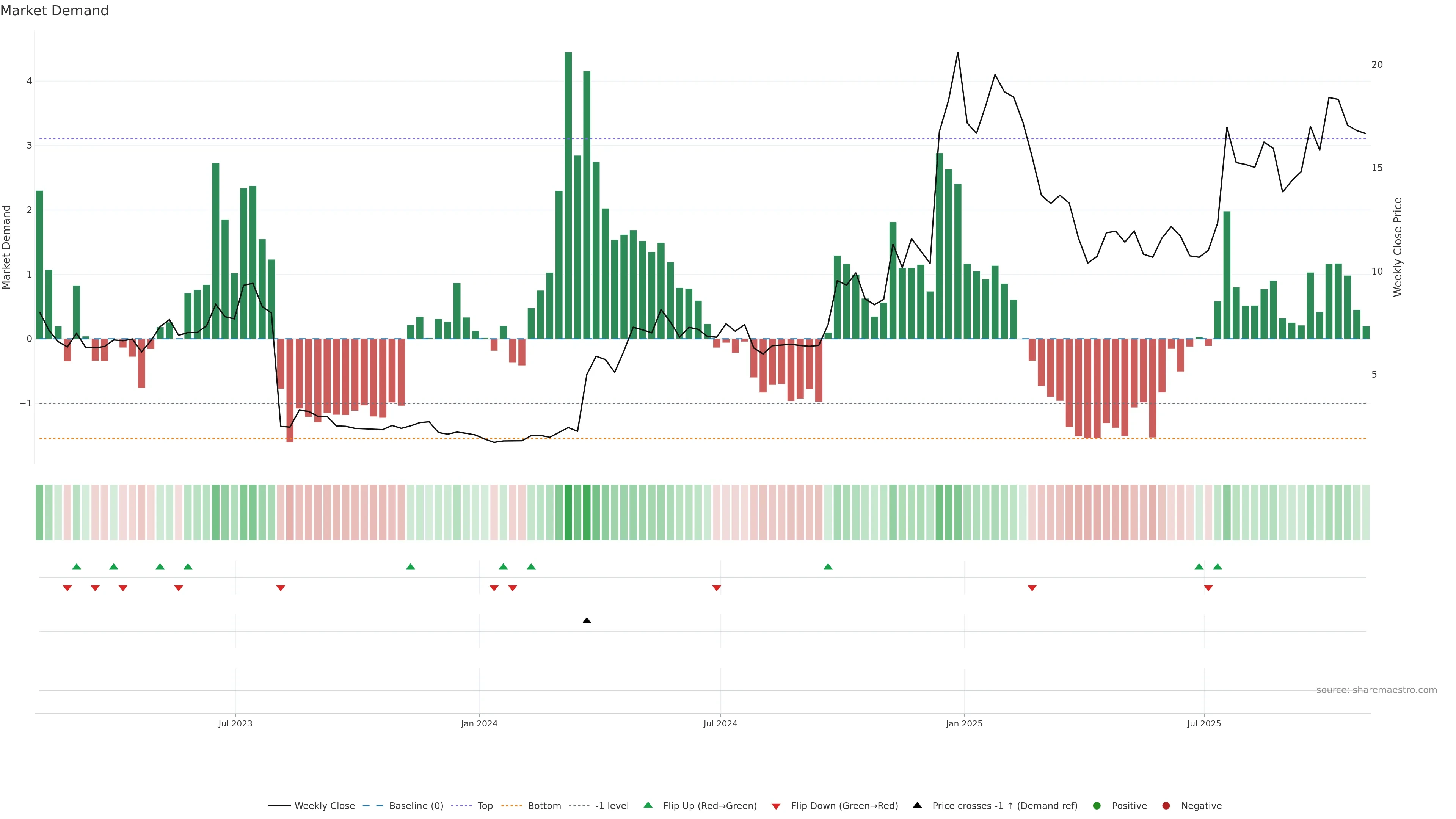Click the Market Demand chart title

point(55,11)
